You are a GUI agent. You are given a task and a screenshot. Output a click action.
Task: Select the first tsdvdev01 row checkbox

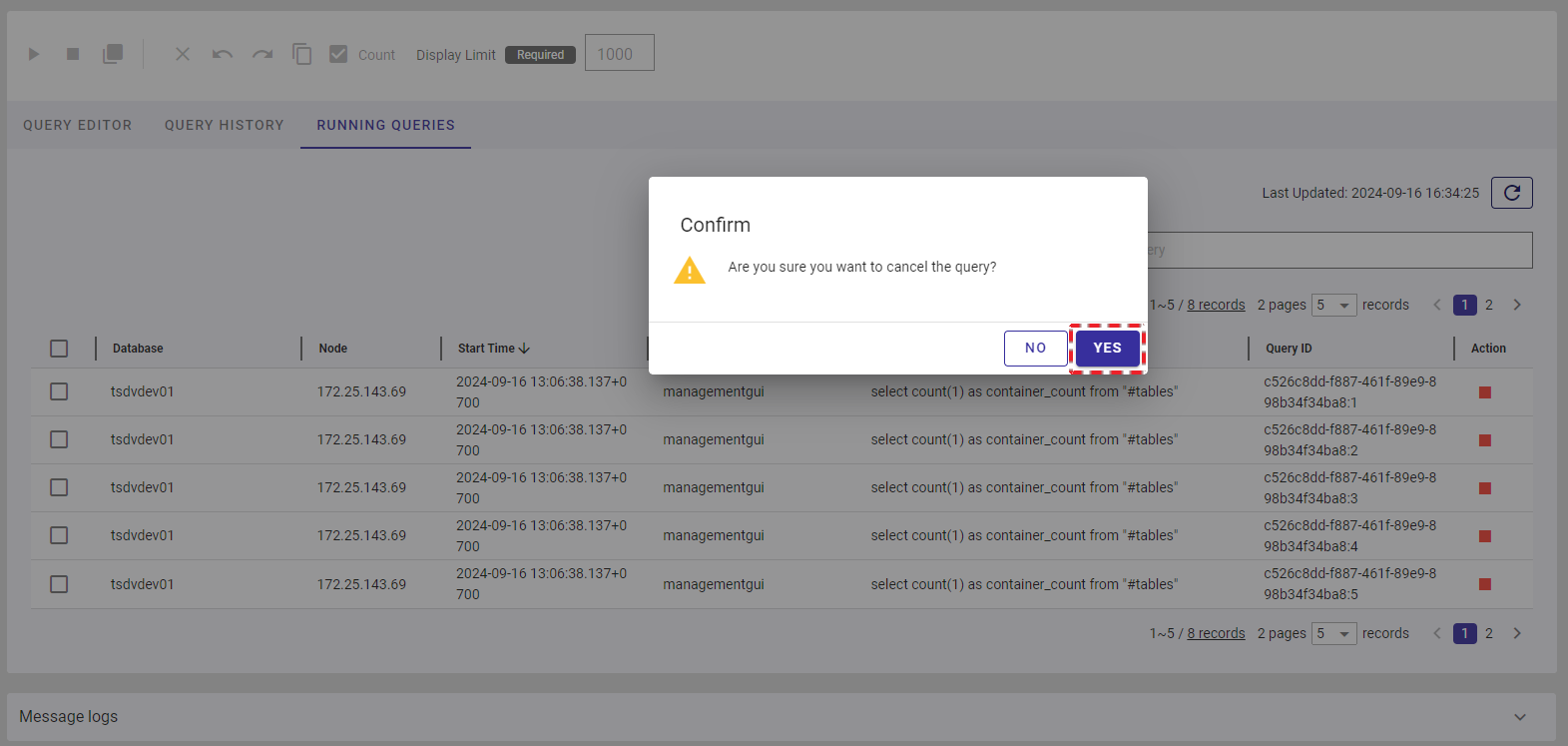tap(59, 391)
